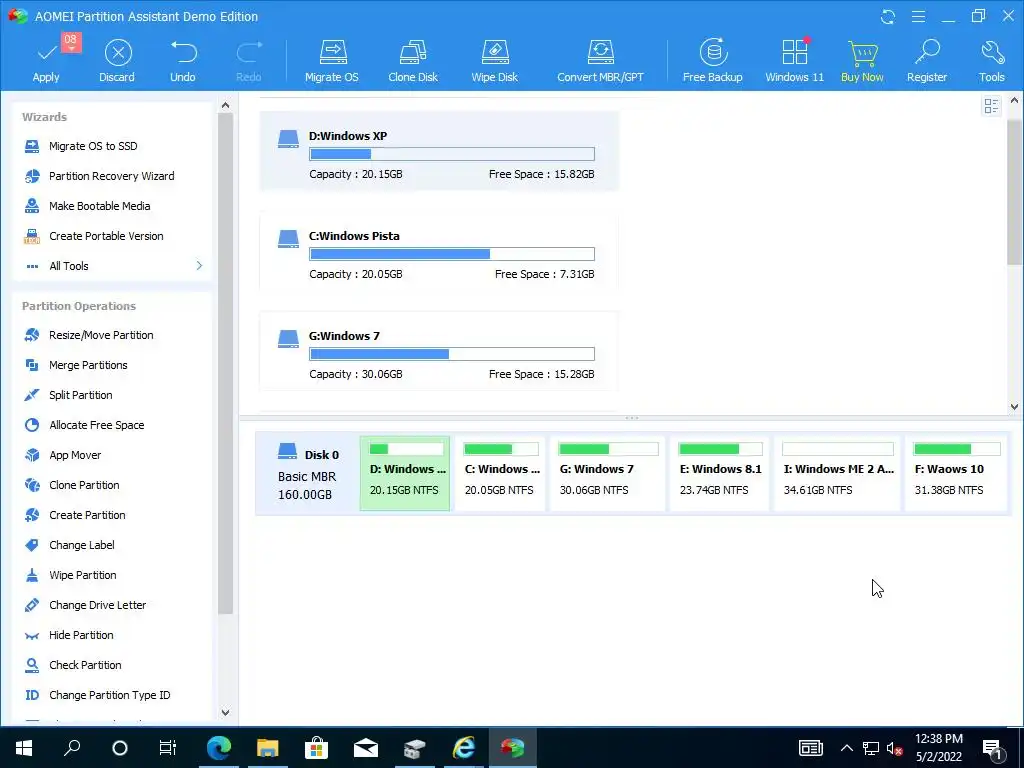Open Internet Explorer from taskbar
This screenshot has height=768, width=1024.
pyautogui.click(x=464, y=748)
